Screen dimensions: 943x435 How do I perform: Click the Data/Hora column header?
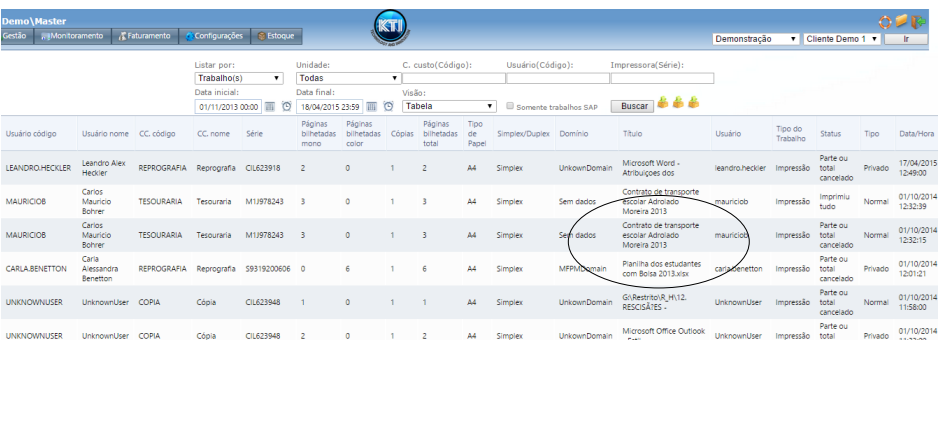coord(917,134)
